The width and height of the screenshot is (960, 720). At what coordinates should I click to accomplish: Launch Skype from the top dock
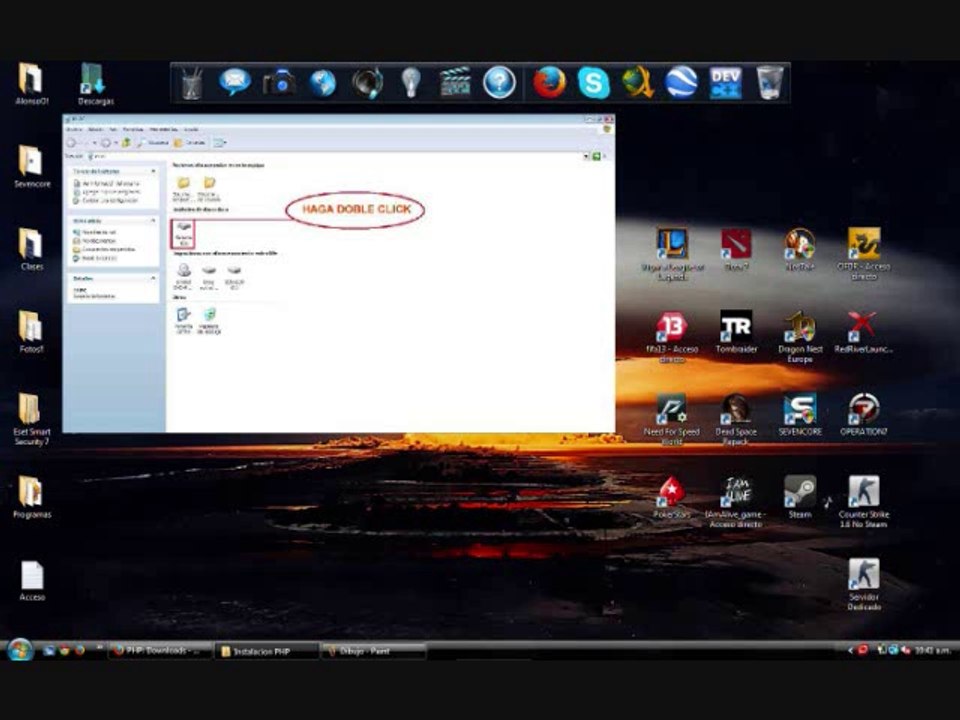tap(593, 83)
